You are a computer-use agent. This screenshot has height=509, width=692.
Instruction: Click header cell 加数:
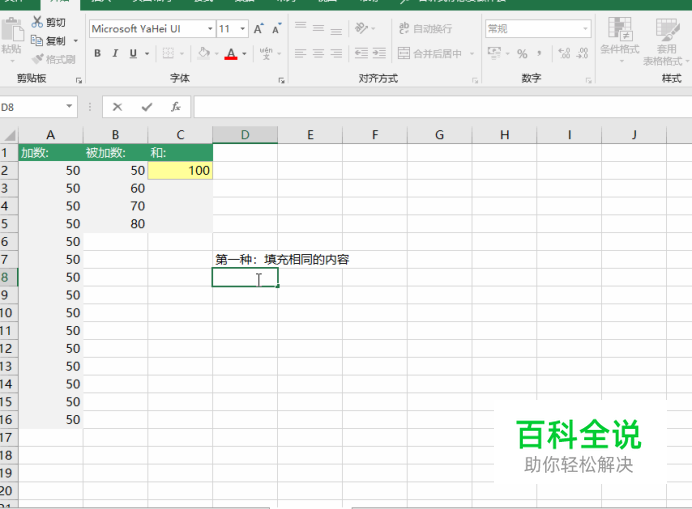[51, 153]
